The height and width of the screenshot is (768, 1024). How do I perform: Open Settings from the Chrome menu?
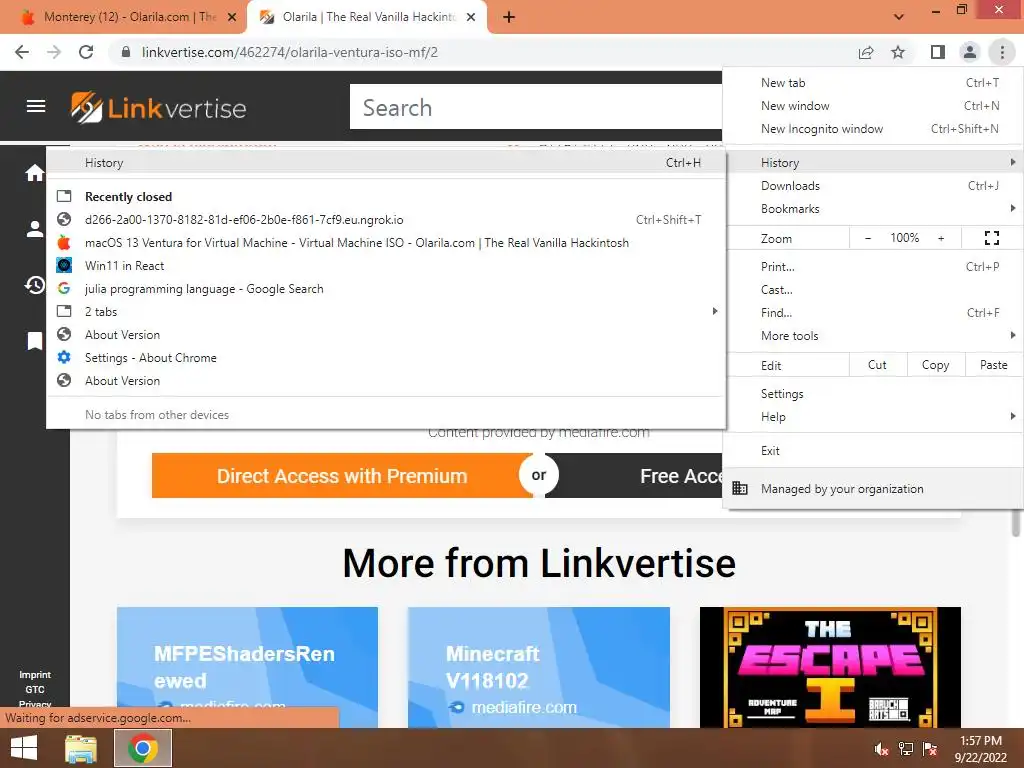click(x=873, y=394)
